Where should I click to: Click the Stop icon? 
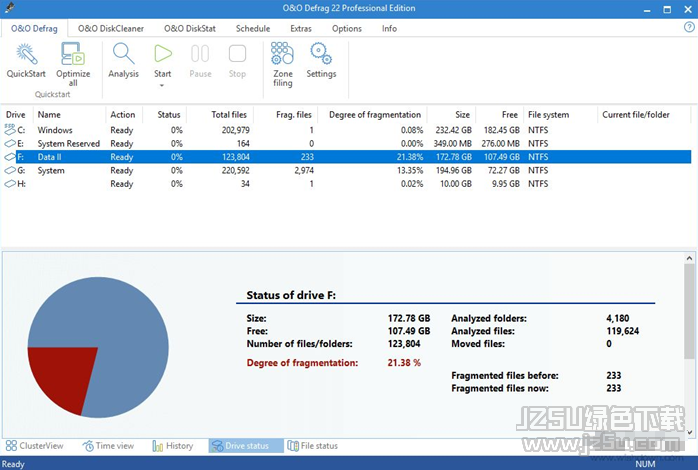point(237,53)
